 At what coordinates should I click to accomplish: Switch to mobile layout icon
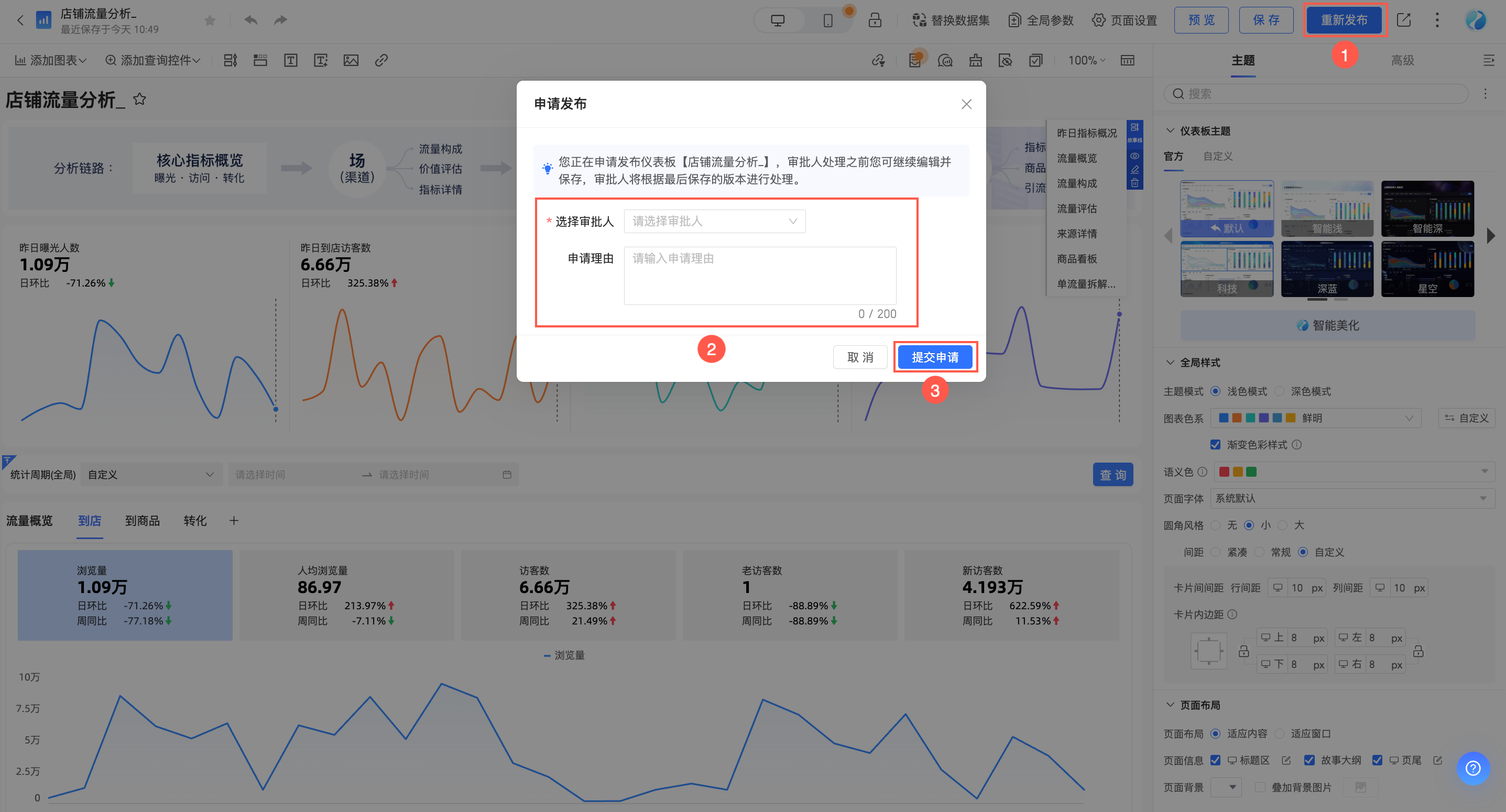828,20
